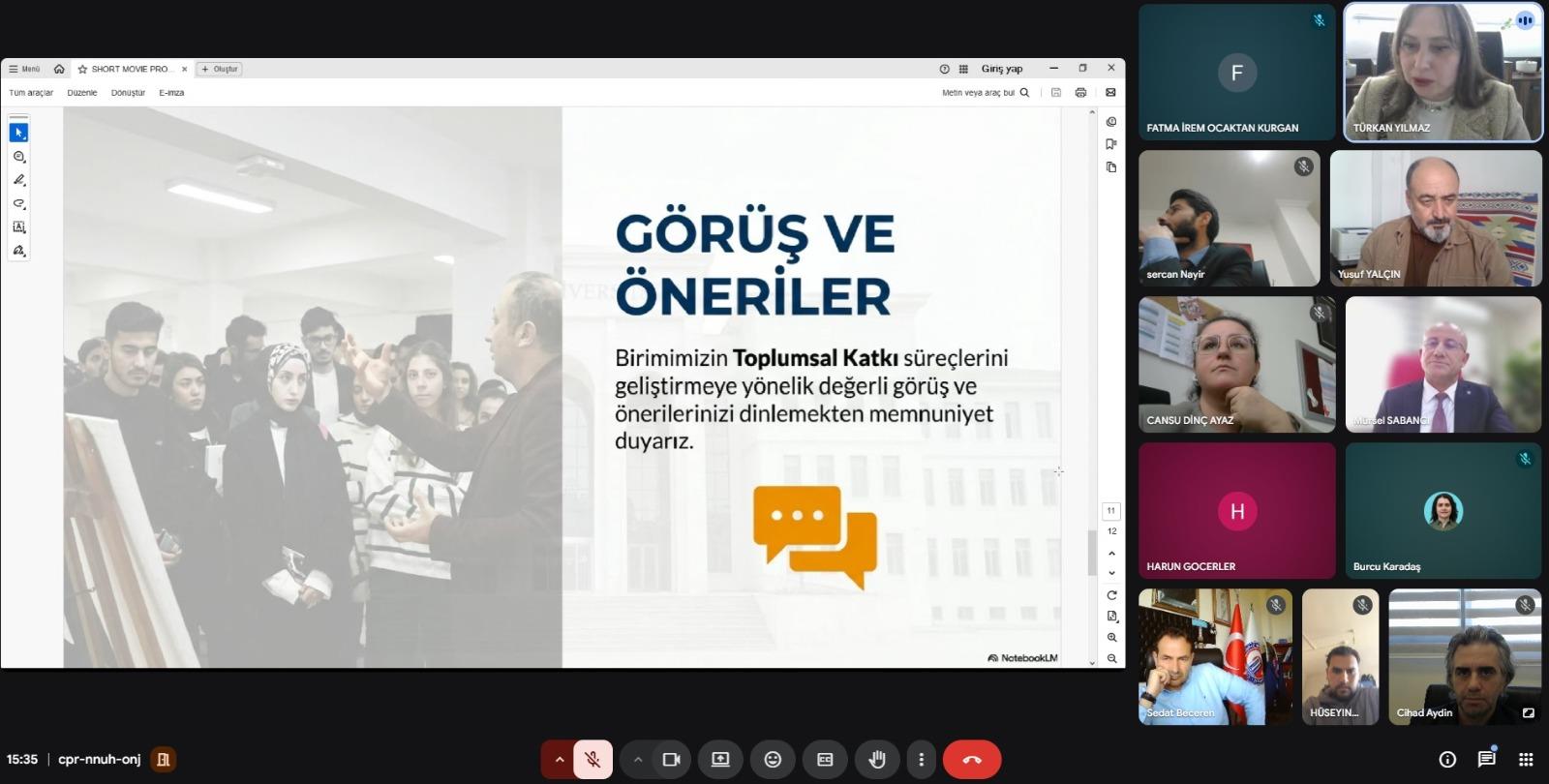Select the highlighter pen tool in PDF toolbar
This screenshot has height=784, width=1549.
(x=18, y=180)
